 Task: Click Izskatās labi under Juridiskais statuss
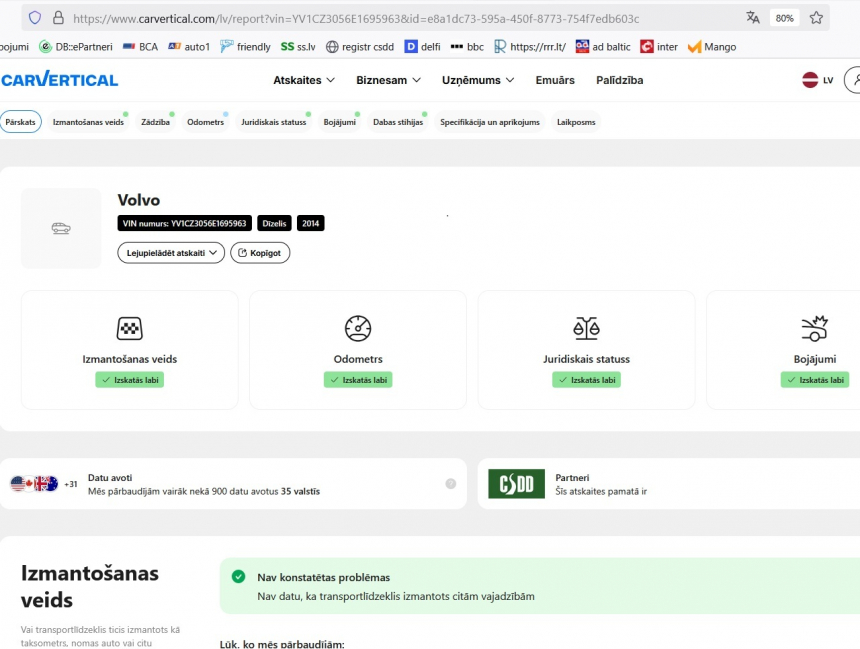[x=586, y=380]
